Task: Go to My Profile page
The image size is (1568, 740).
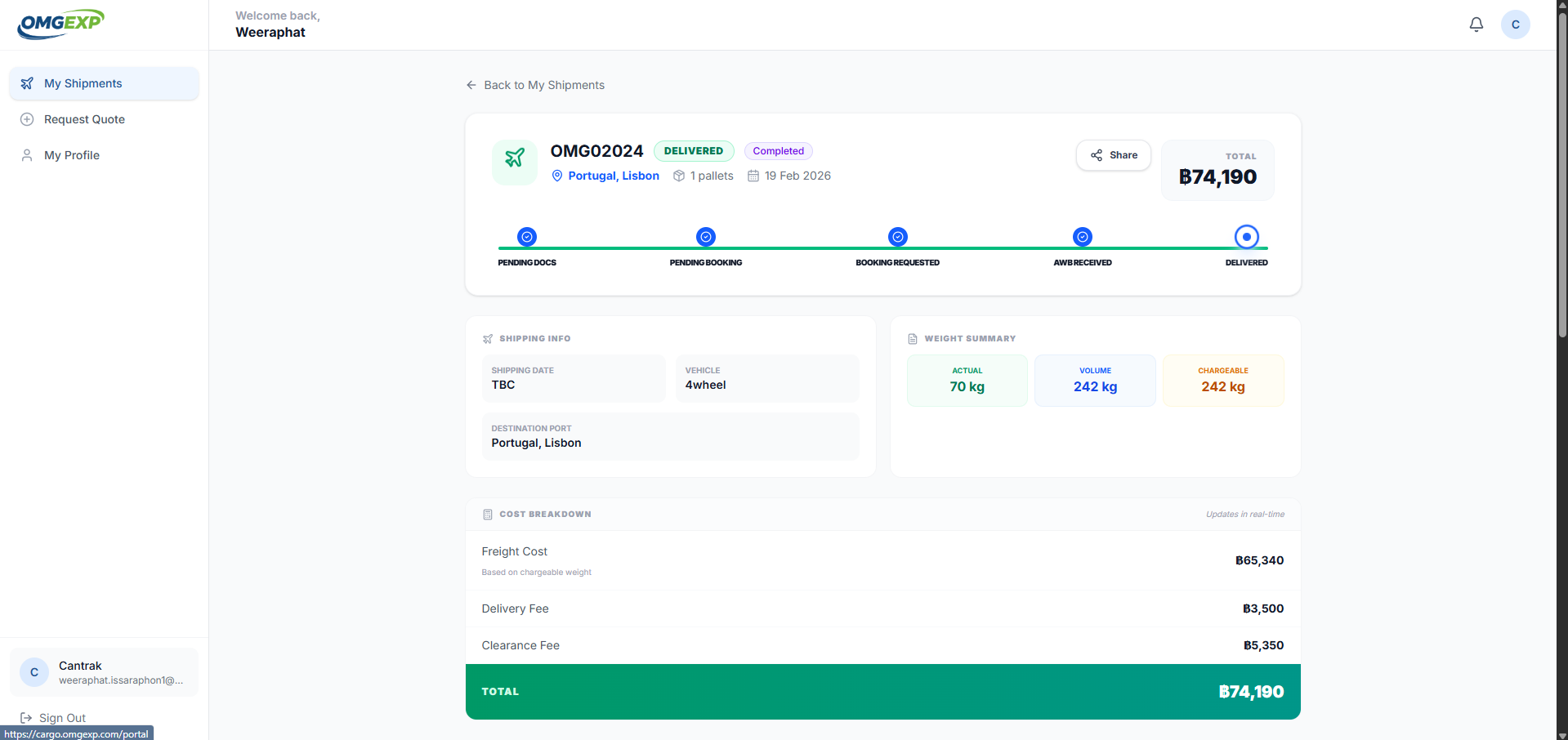Action: click(104, 155)
